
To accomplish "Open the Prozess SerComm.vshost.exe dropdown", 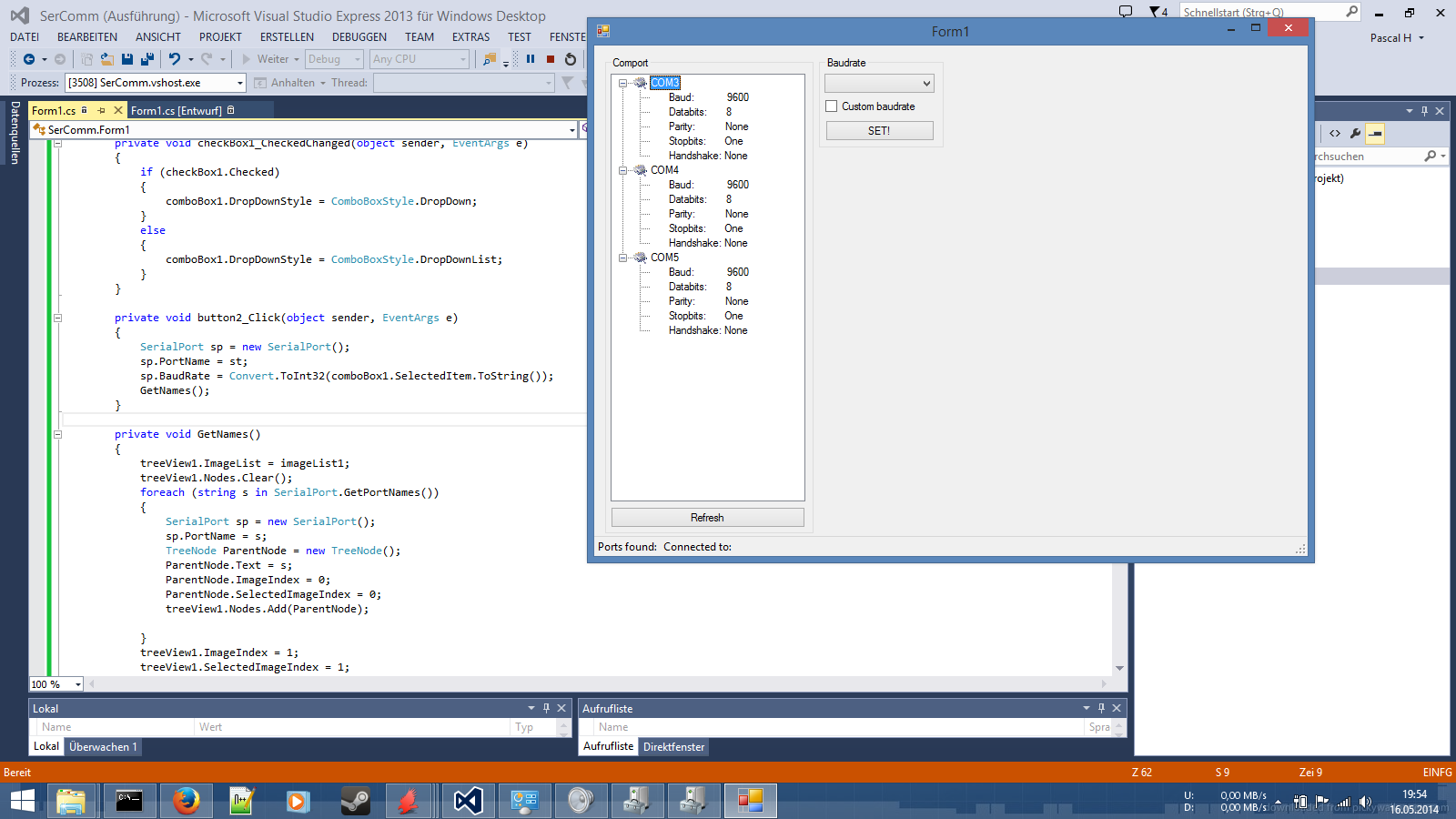I will coord(240,83).
